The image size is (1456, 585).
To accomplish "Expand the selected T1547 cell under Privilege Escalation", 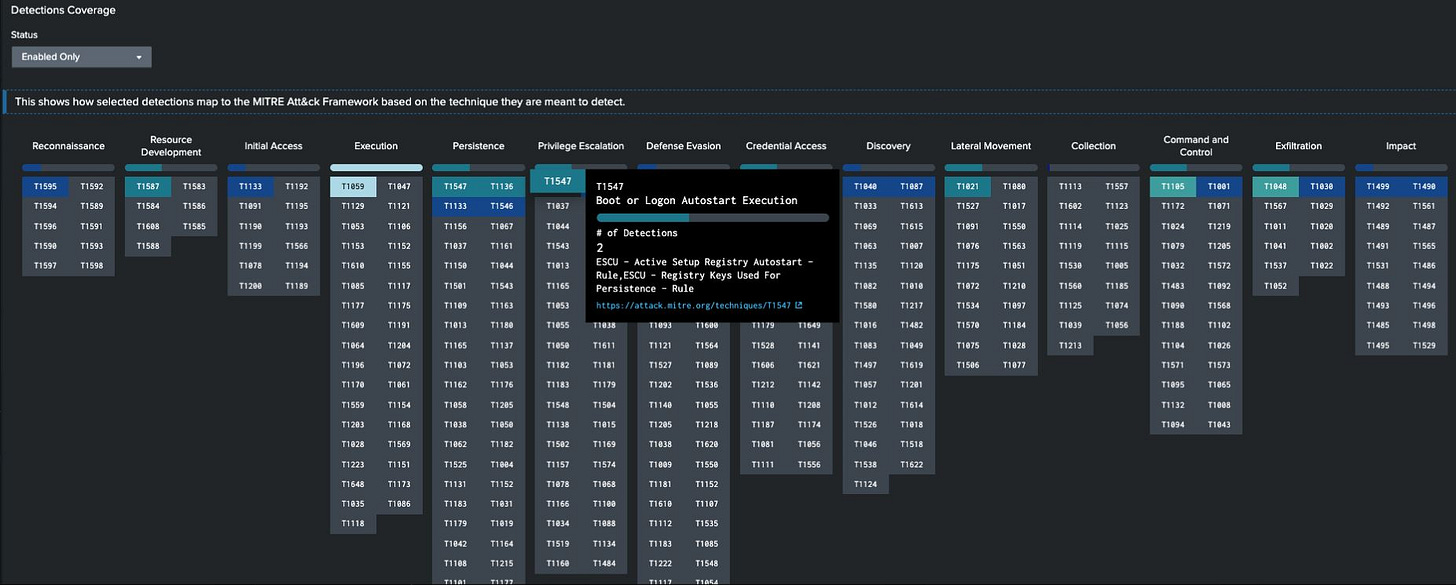I will point(558,181).
